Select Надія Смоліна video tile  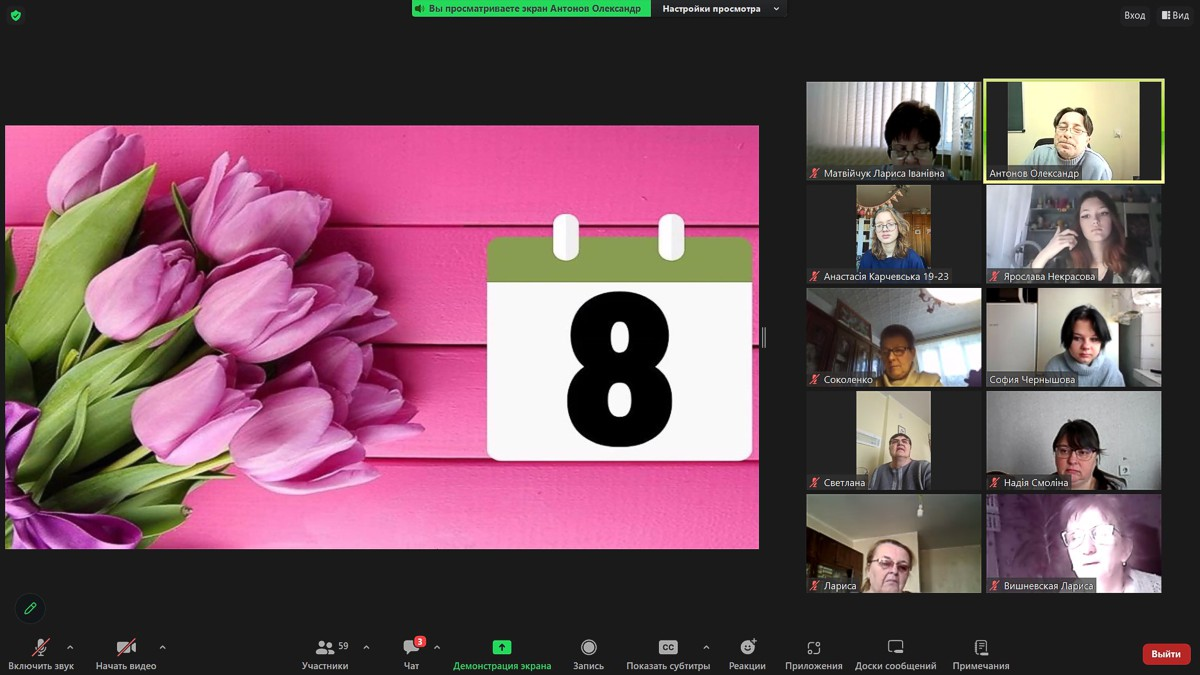(x=1074, y=440)
